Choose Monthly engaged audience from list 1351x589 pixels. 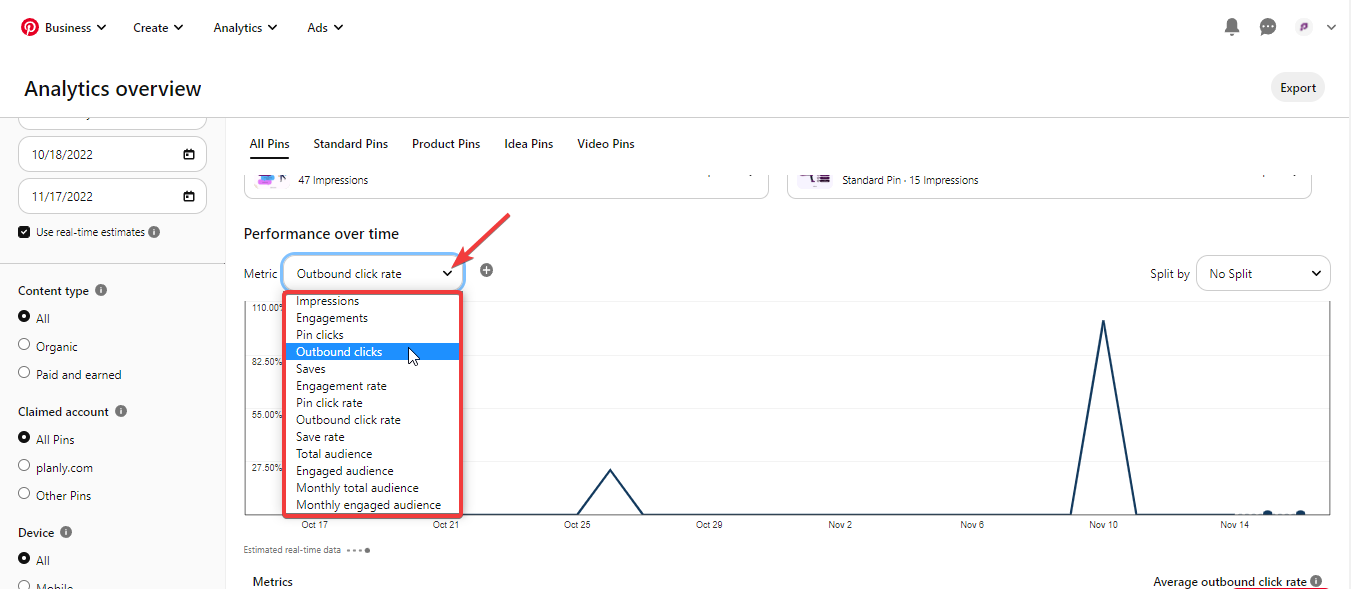pos(372,505)
